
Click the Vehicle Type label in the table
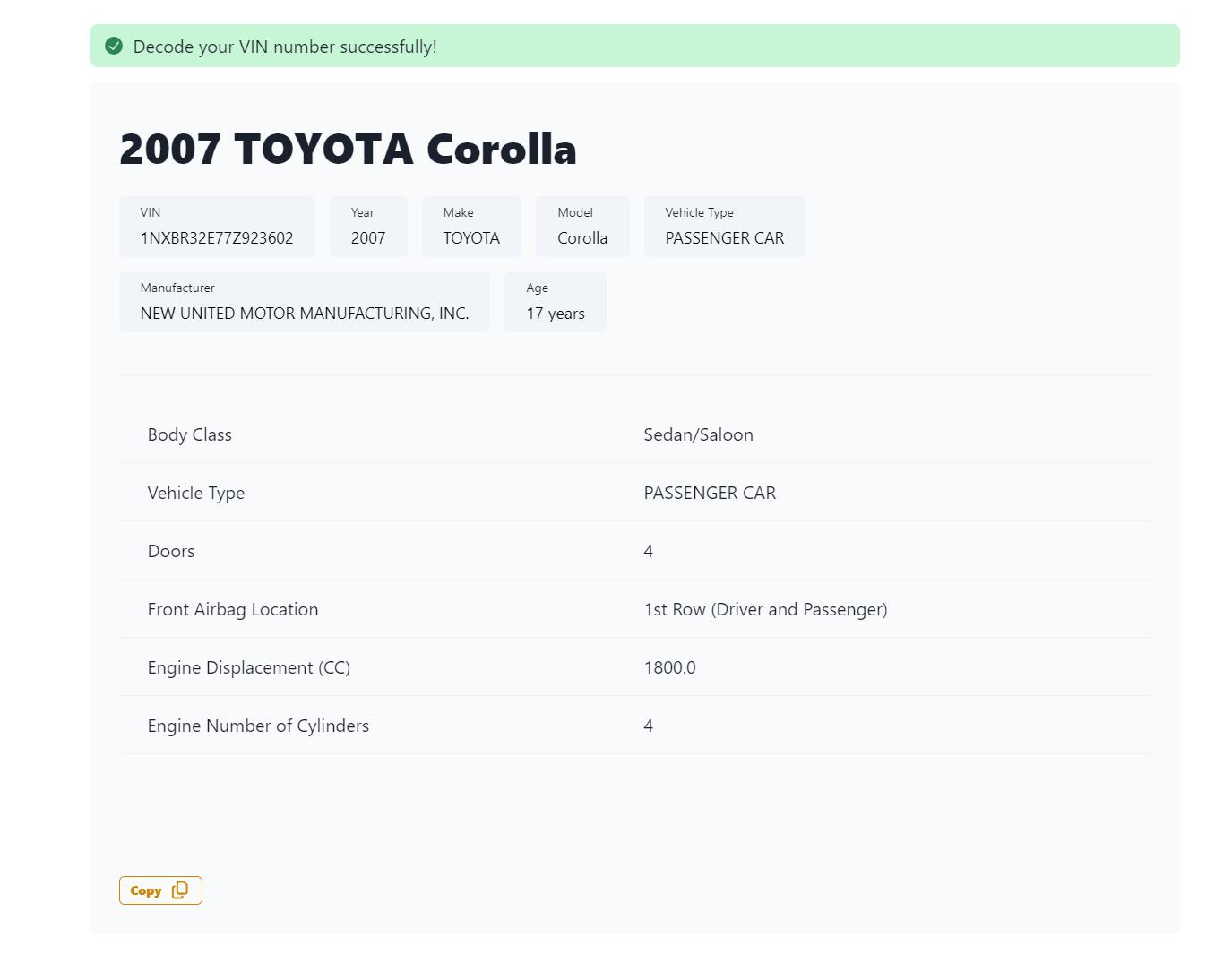pos(196,493)
